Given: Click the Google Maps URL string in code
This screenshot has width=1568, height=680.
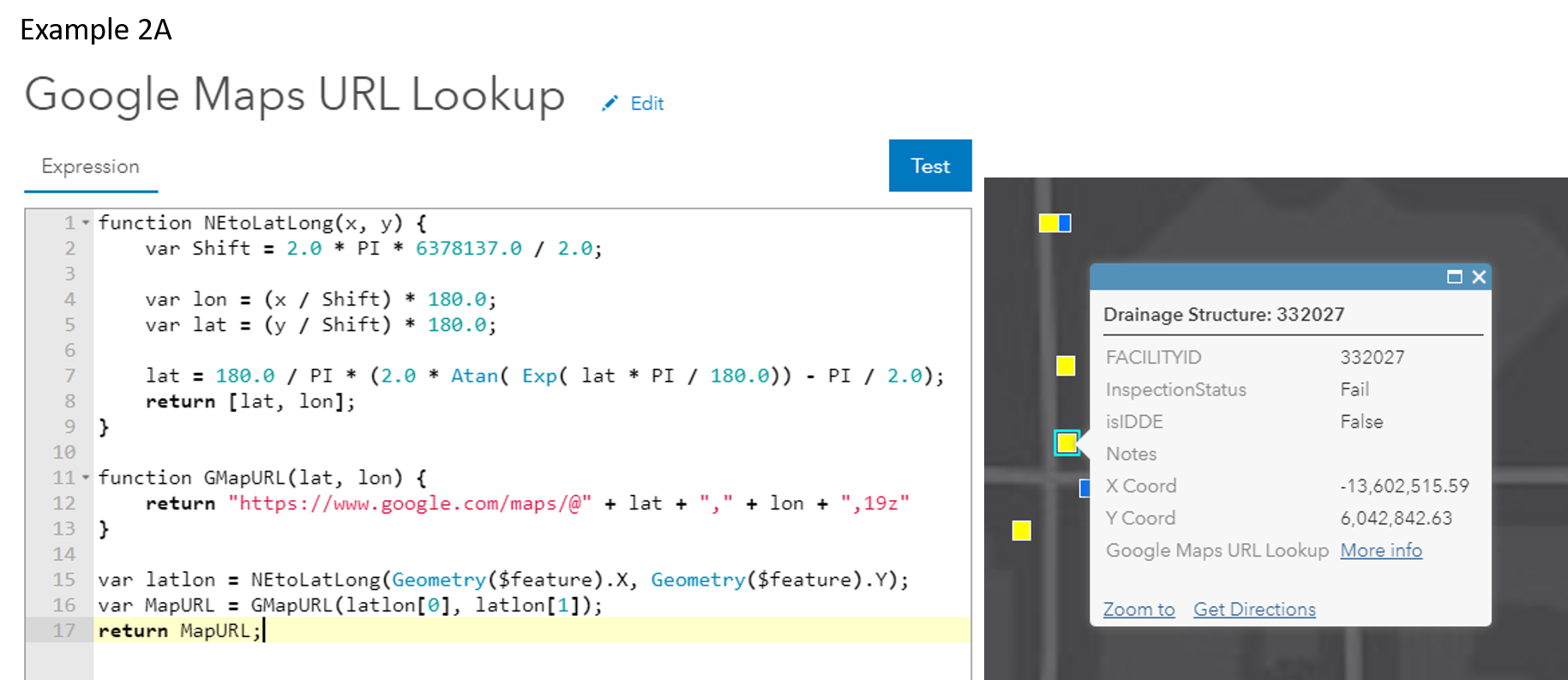Looking at the screenshot, I should pos(410,503).
